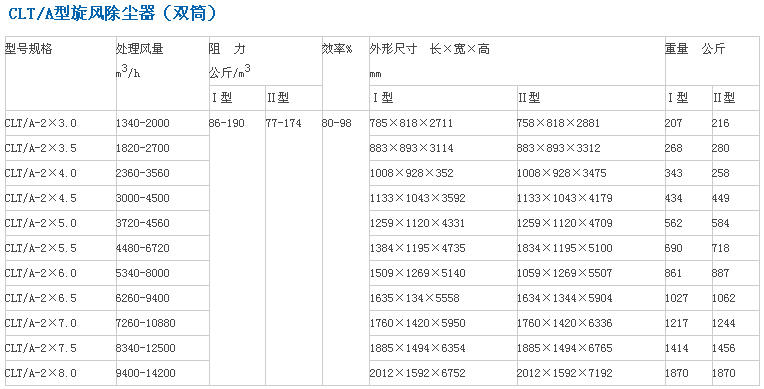Select the CLT/A-2×6.5 model cell

coord(40,298)
